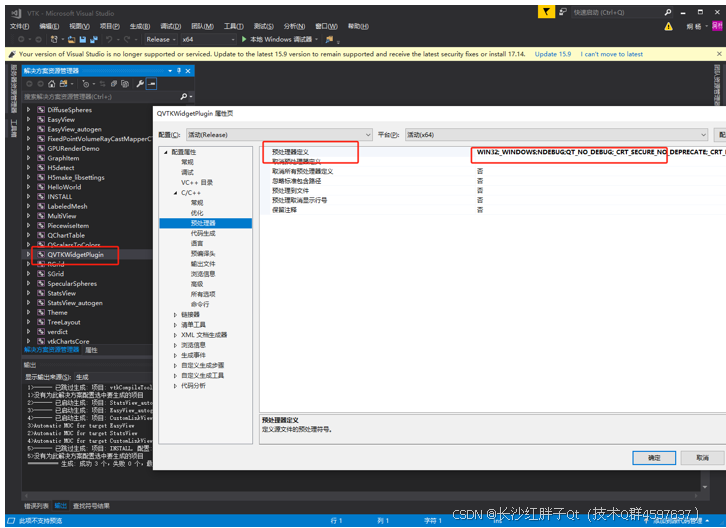Toggle Preview Selected Items in Solution Explorer
The height and width of the screenshot is (528, 726).
pos(151,84)
